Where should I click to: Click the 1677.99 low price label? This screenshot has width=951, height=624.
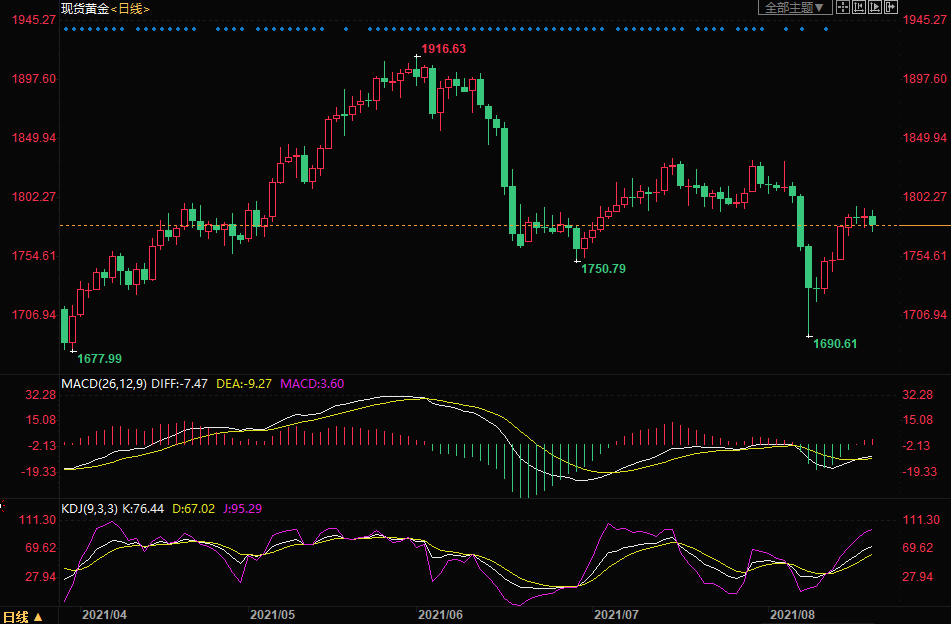click(99, 358)
